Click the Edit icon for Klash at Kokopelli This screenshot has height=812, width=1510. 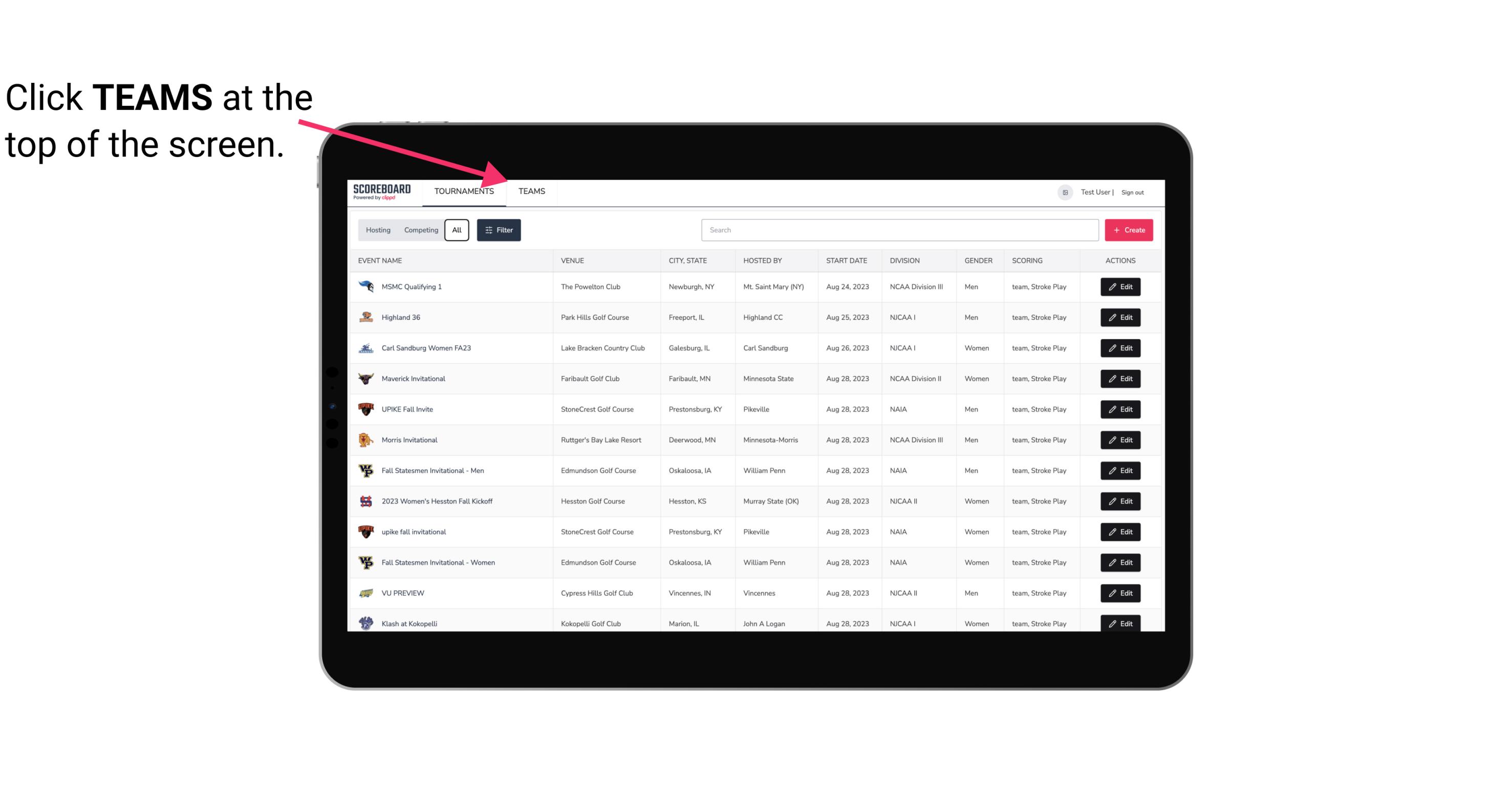click(x=1120, y=622)
